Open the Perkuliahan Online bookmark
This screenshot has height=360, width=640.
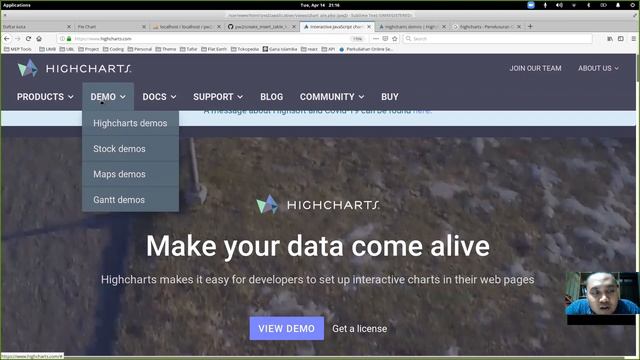point(366,49)
